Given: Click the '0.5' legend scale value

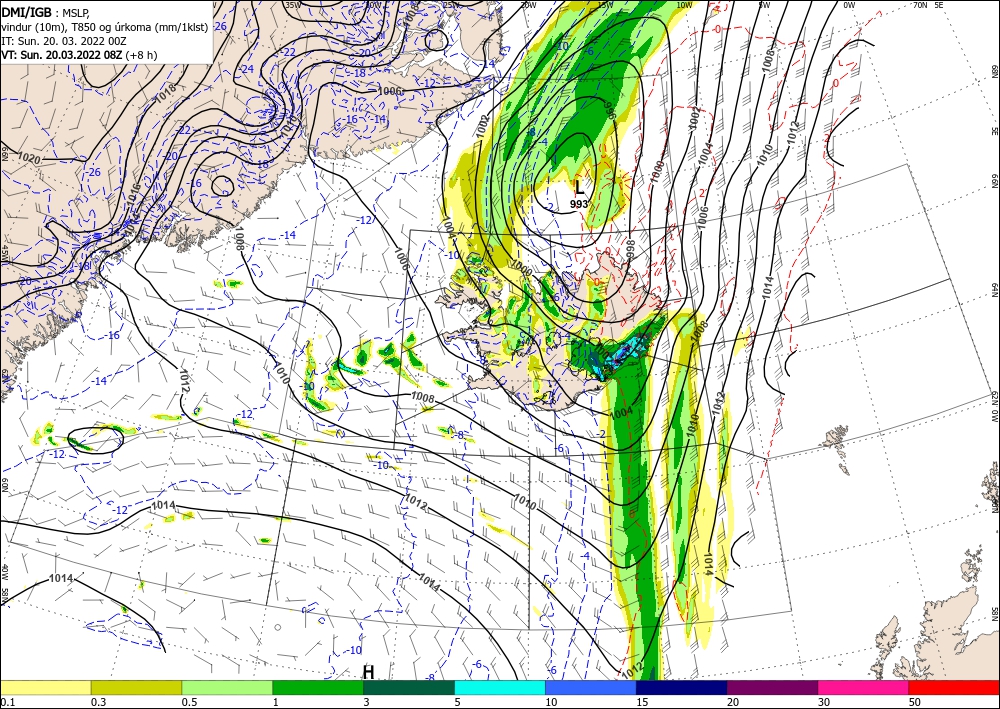Looking at the screenshot, I should click(189, 702).
